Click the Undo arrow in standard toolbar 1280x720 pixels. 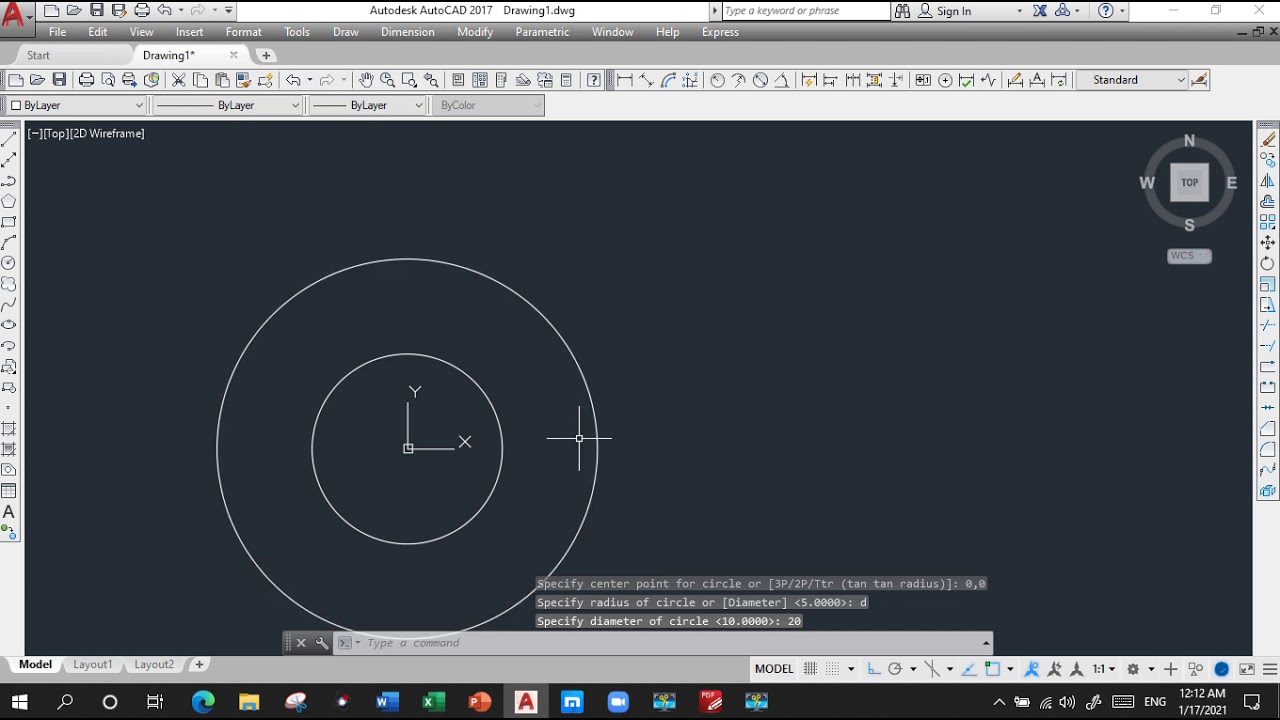[x=293, y=80]
